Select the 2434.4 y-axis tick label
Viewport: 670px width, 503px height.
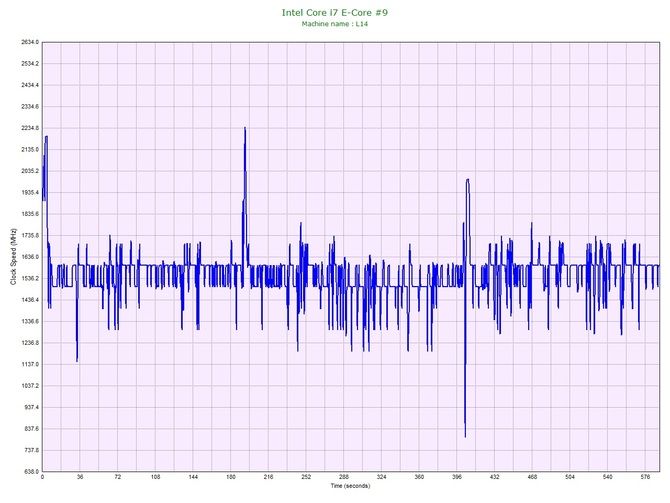tap(30, 85)
